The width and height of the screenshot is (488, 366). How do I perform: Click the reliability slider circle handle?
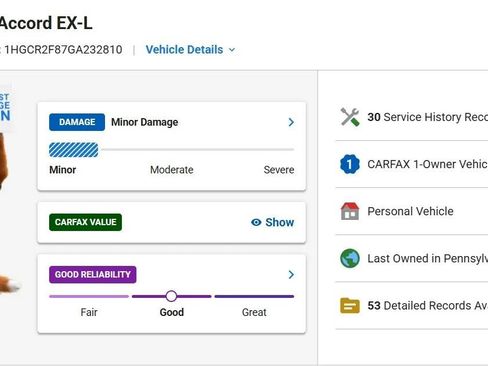[171, 296]
